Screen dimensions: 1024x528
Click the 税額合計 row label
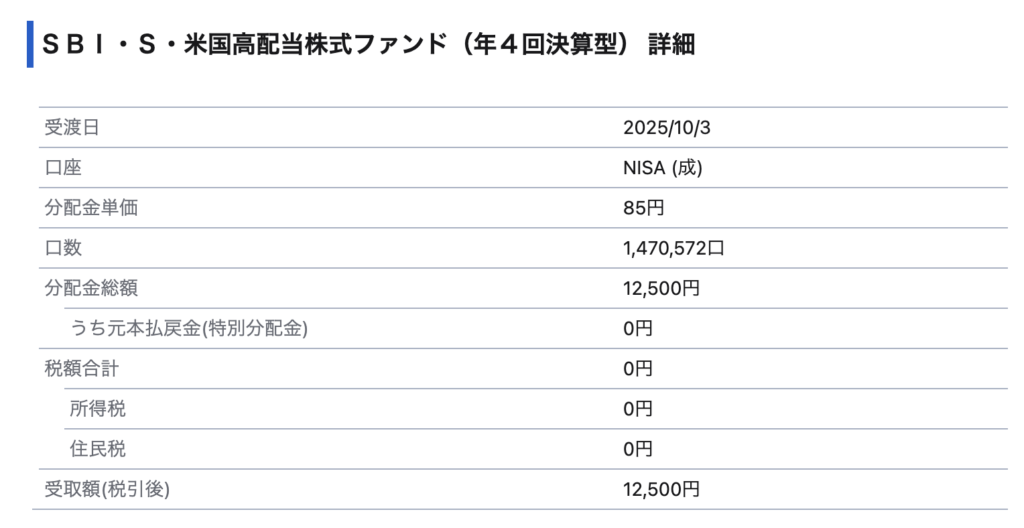[x=81, y=368]
